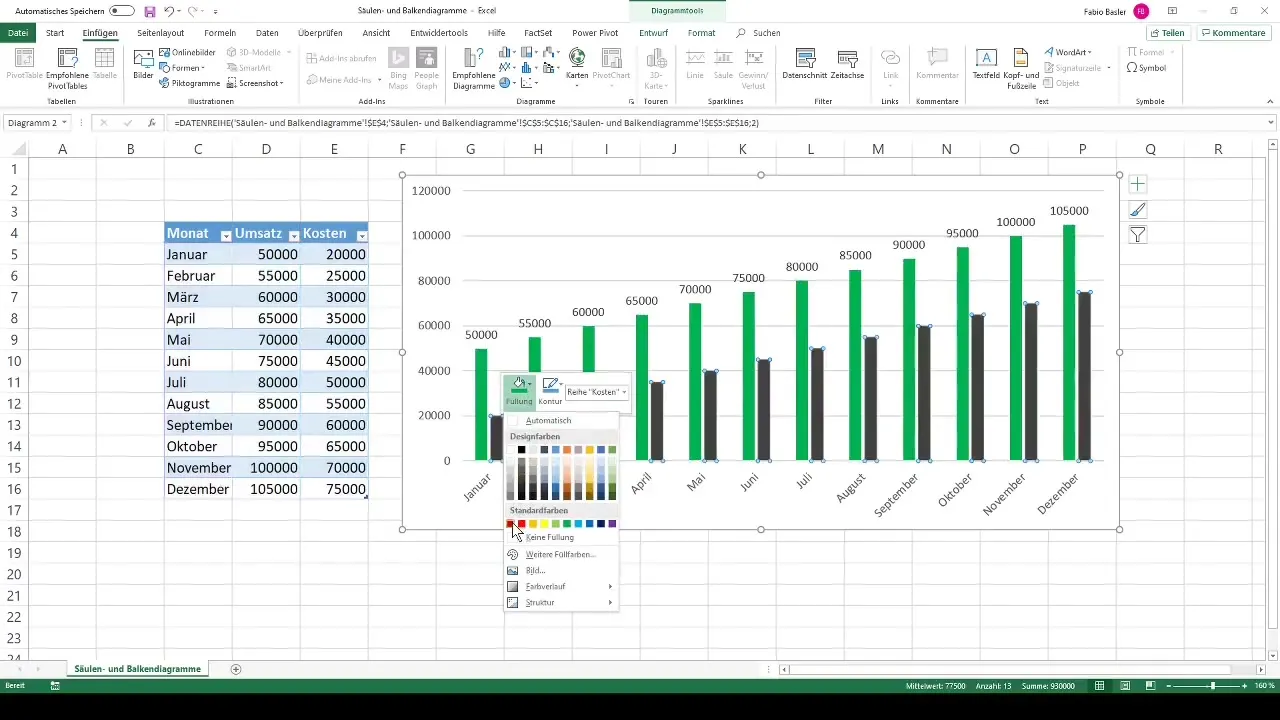Click the Kommentare button
The height and width of the screenshot is (720, 1280).
tap(1233, 33)
